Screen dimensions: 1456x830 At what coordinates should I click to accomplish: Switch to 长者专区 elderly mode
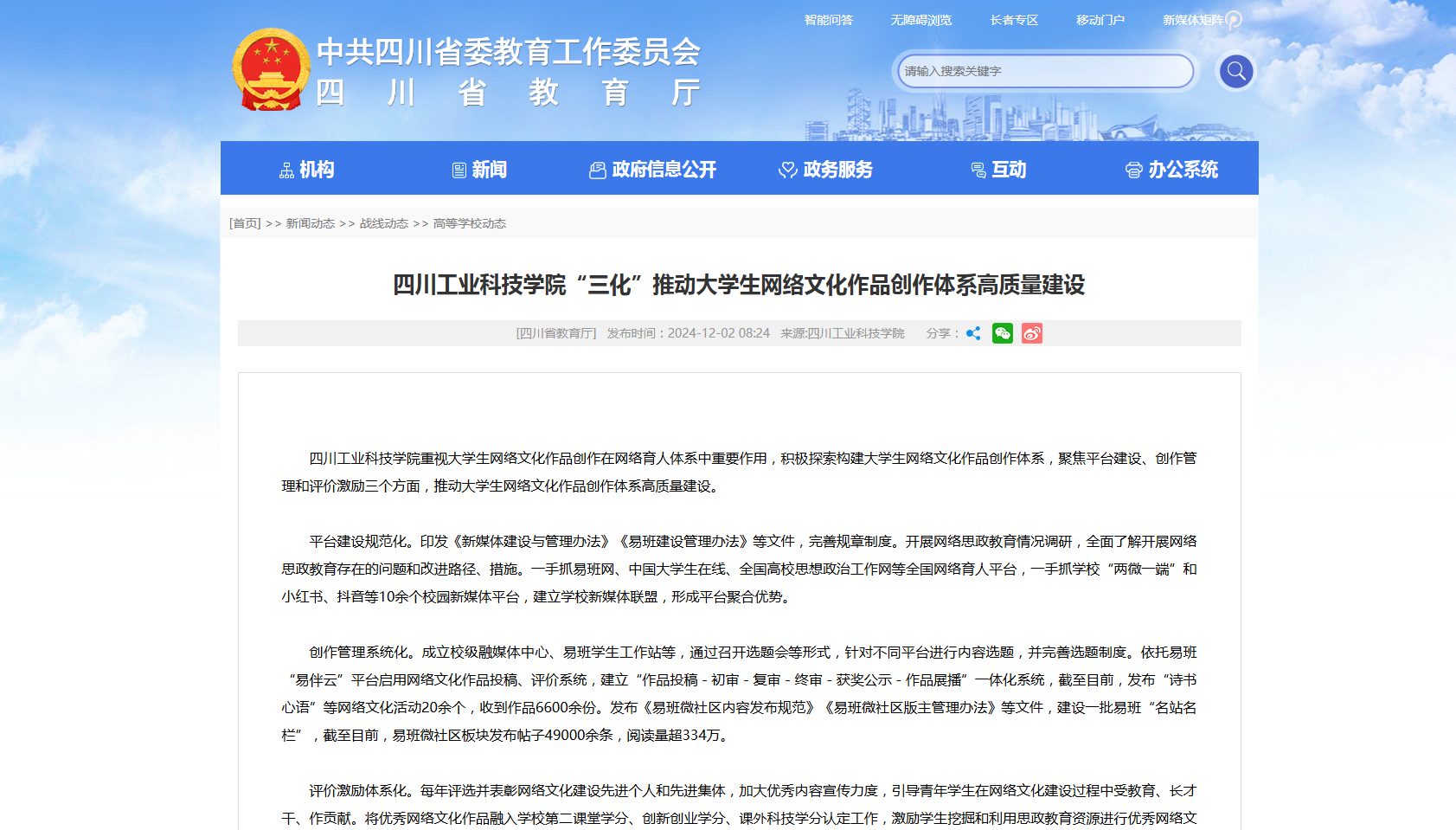coord(1014,20)
